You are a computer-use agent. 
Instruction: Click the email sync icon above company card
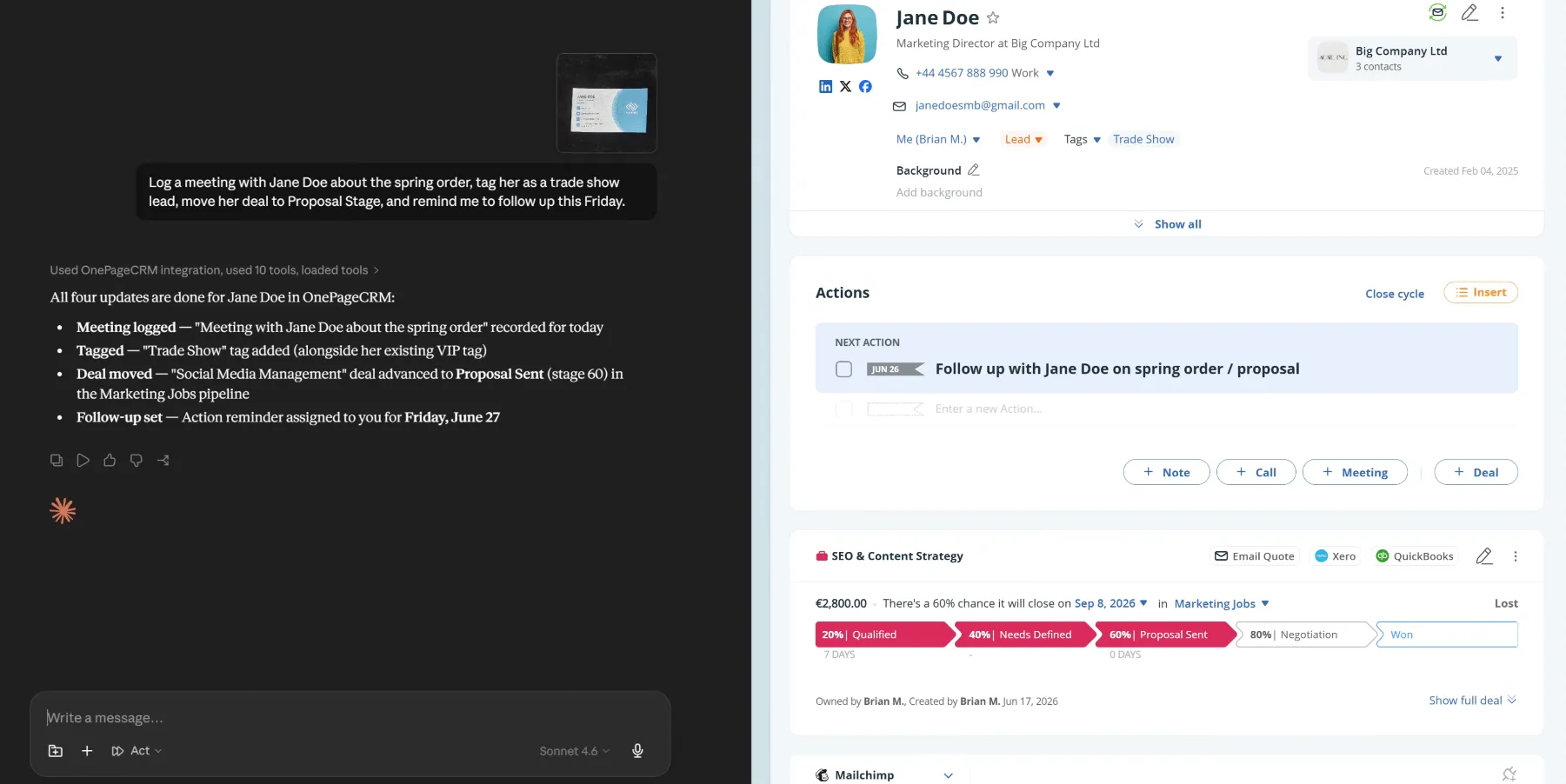point(1437,12)
